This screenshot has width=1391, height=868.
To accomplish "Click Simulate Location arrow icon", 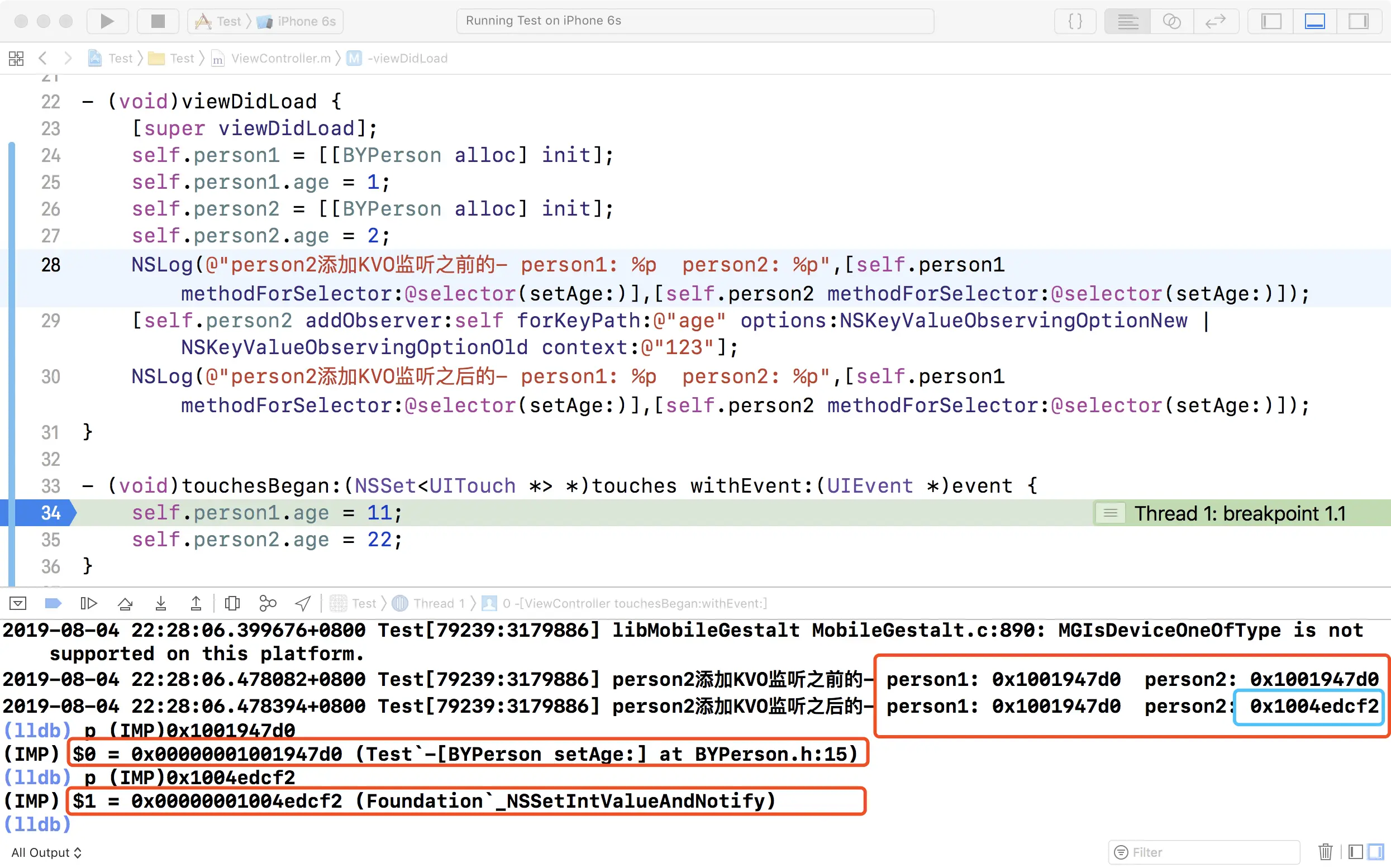I will pos(303,603).
